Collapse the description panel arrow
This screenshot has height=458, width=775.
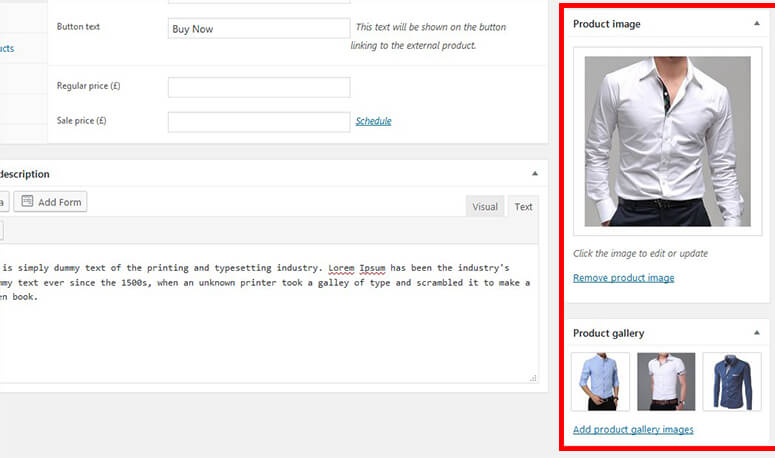[x=535, y=173]
